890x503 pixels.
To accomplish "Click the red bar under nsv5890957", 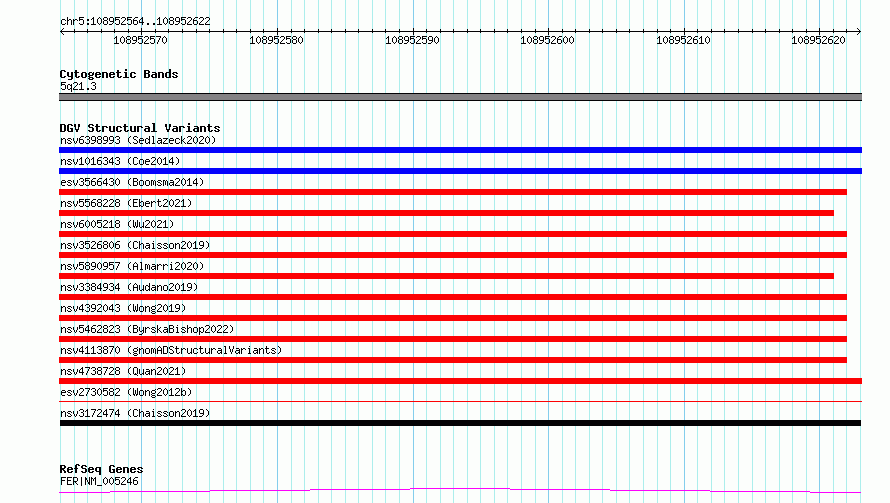I will pos(446,276).
